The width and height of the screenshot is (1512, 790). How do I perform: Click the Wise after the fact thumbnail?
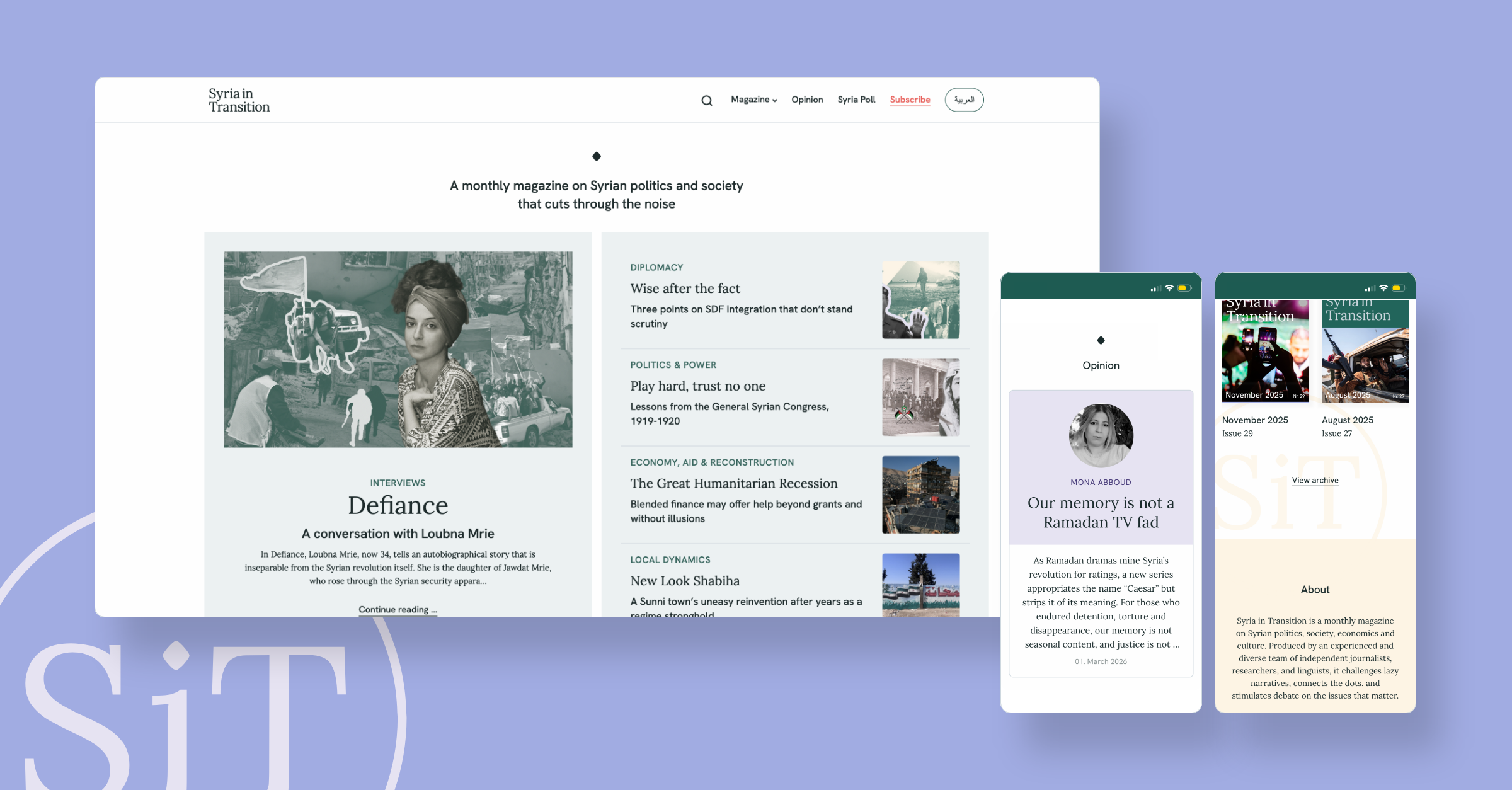(921, 300)
